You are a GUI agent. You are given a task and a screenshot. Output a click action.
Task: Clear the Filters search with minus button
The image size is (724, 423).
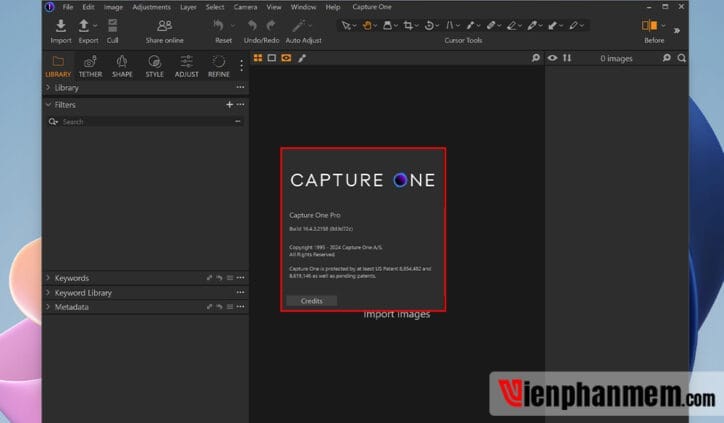coord(238,121)
